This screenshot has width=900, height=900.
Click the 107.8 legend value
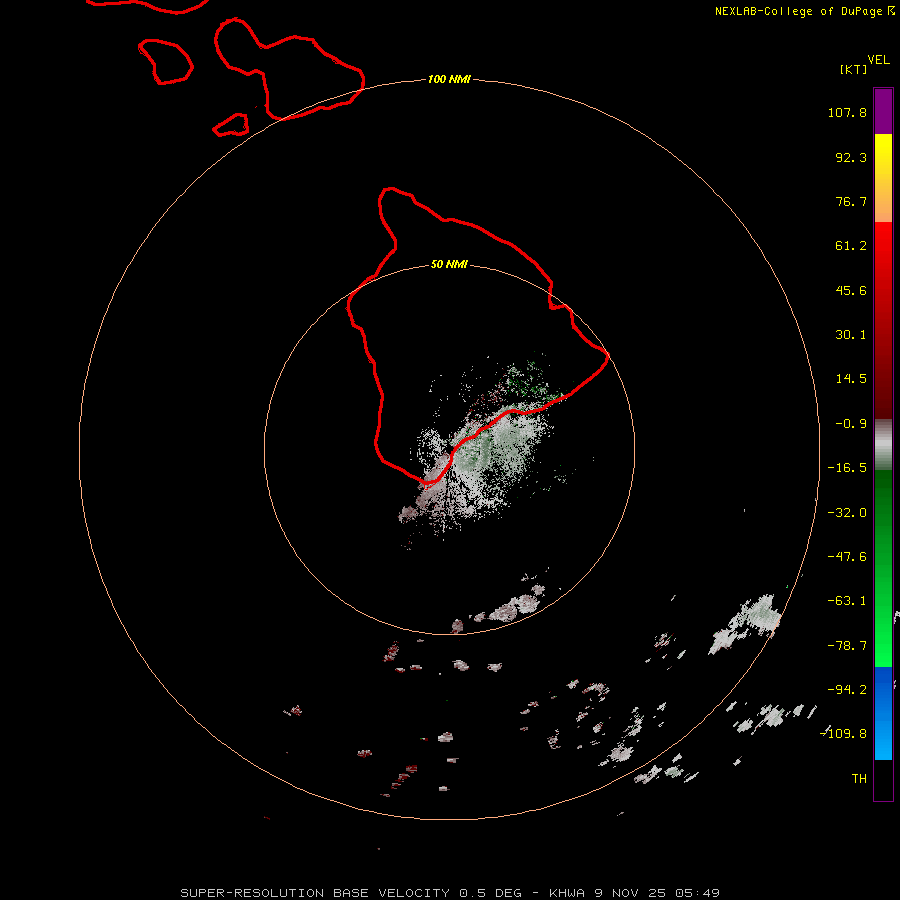point(847,112)
